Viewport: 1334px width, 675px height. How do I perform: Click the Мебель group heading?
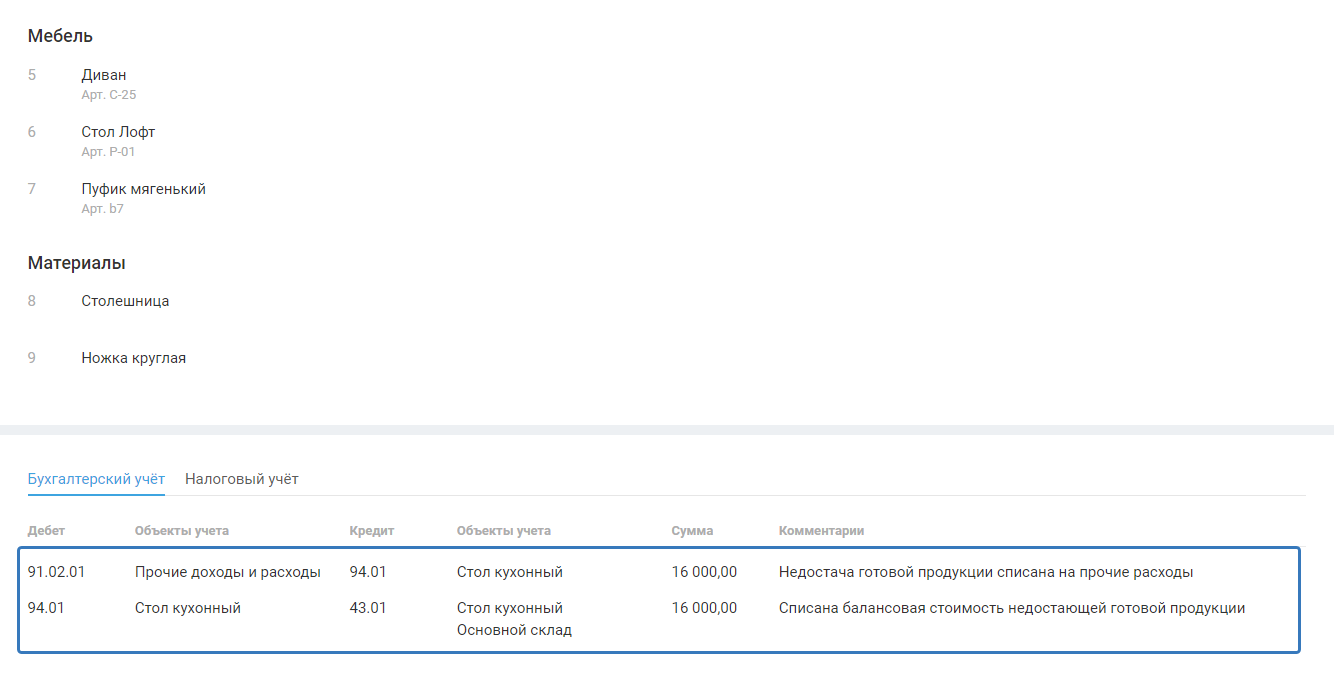[x=60, y=36]
